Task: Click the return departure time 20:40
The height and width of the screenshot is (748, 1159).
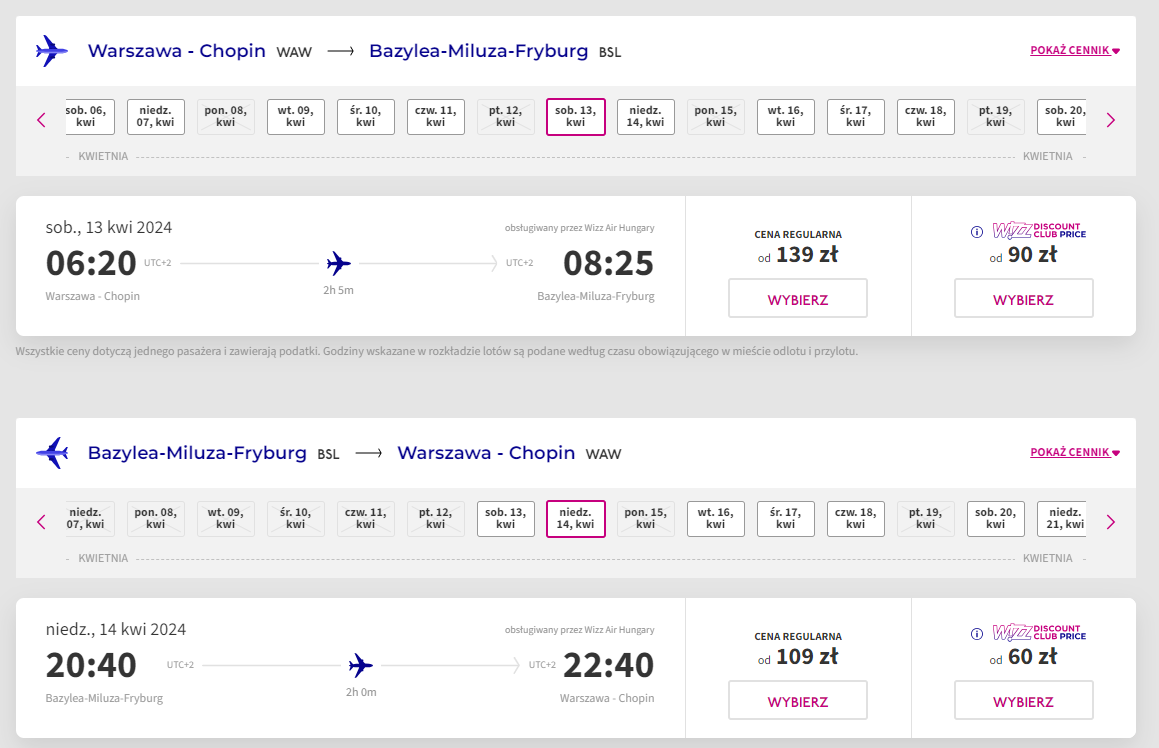Action: [91, 665]
